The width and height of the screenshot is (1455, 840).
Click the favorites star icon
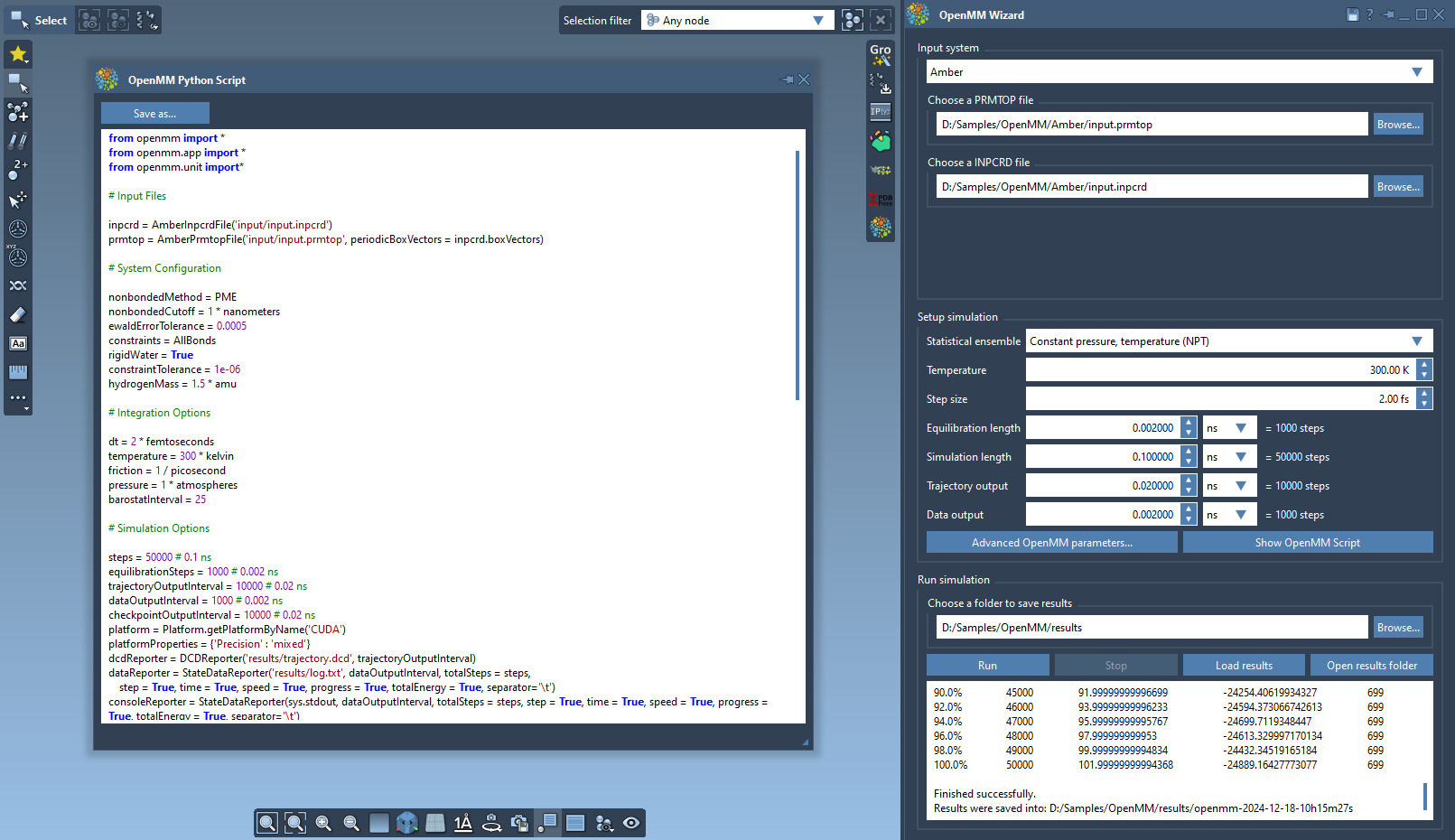(18, 54)
